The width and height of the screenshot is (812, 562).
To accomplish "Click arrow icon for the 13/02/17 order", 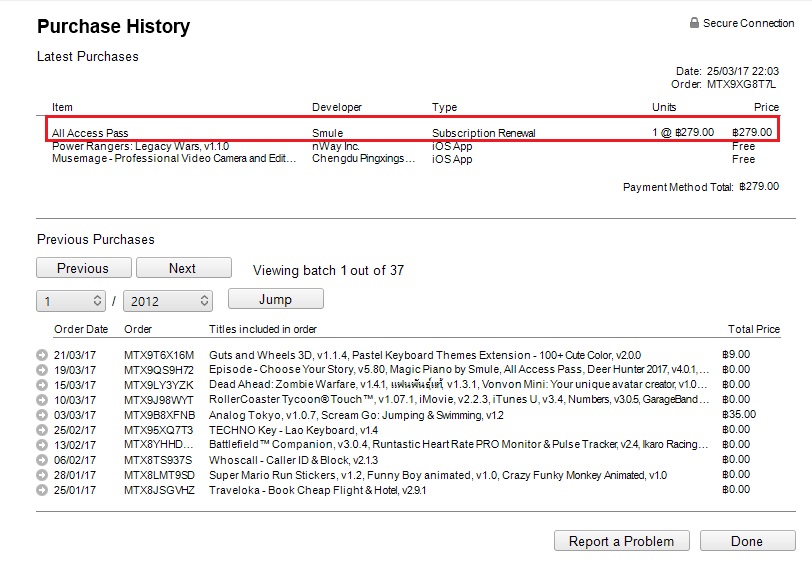I will click(x=42, y=445).
